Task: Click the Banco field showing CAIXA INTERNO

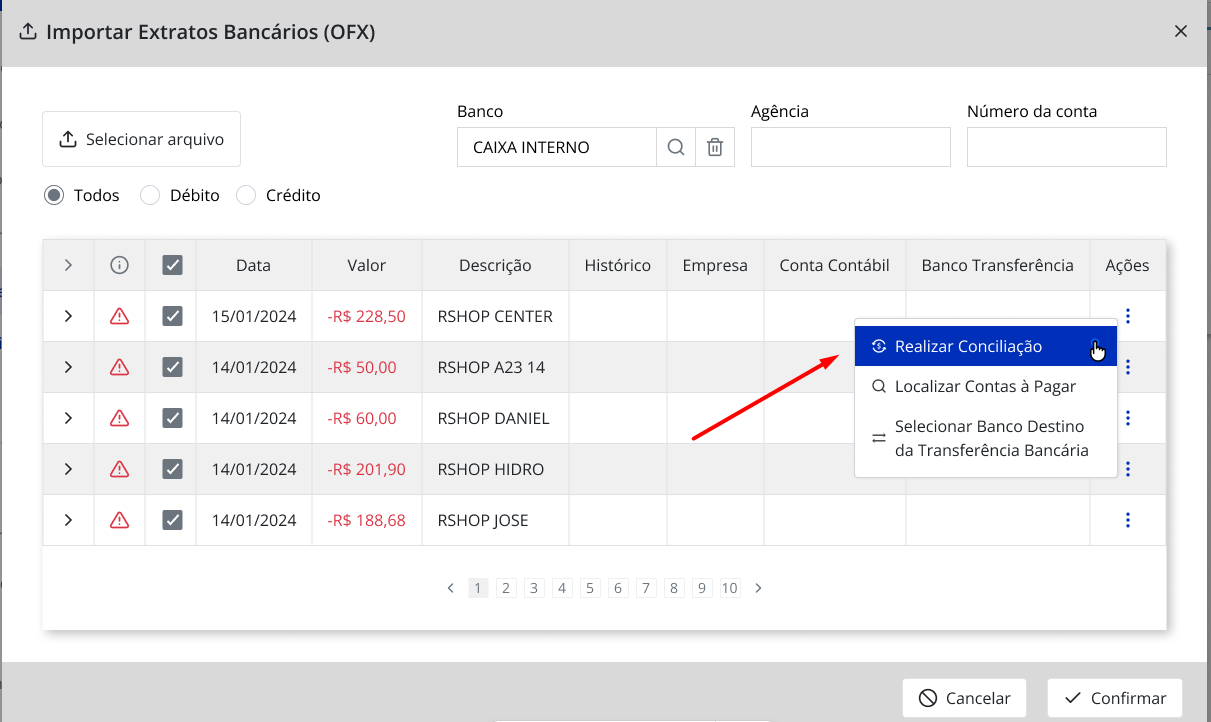Action: click(x=557, y=147)
